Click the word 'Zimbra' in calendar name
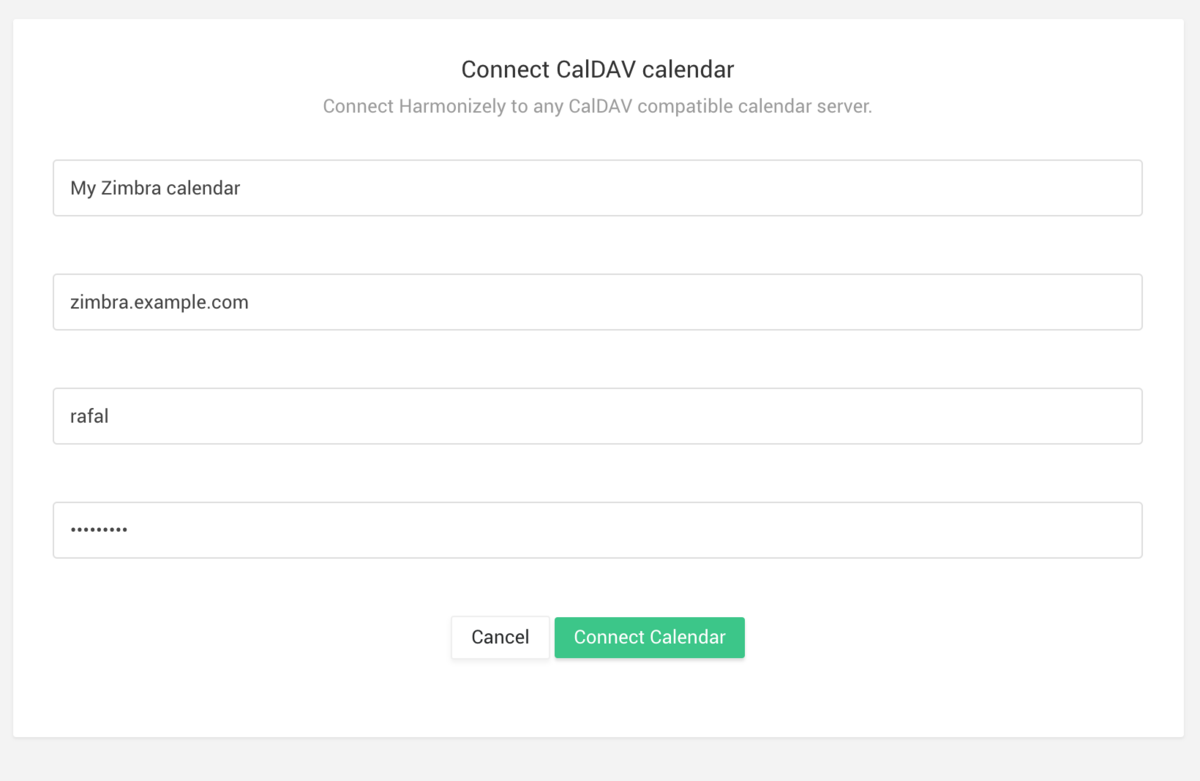 pos(130,188)
